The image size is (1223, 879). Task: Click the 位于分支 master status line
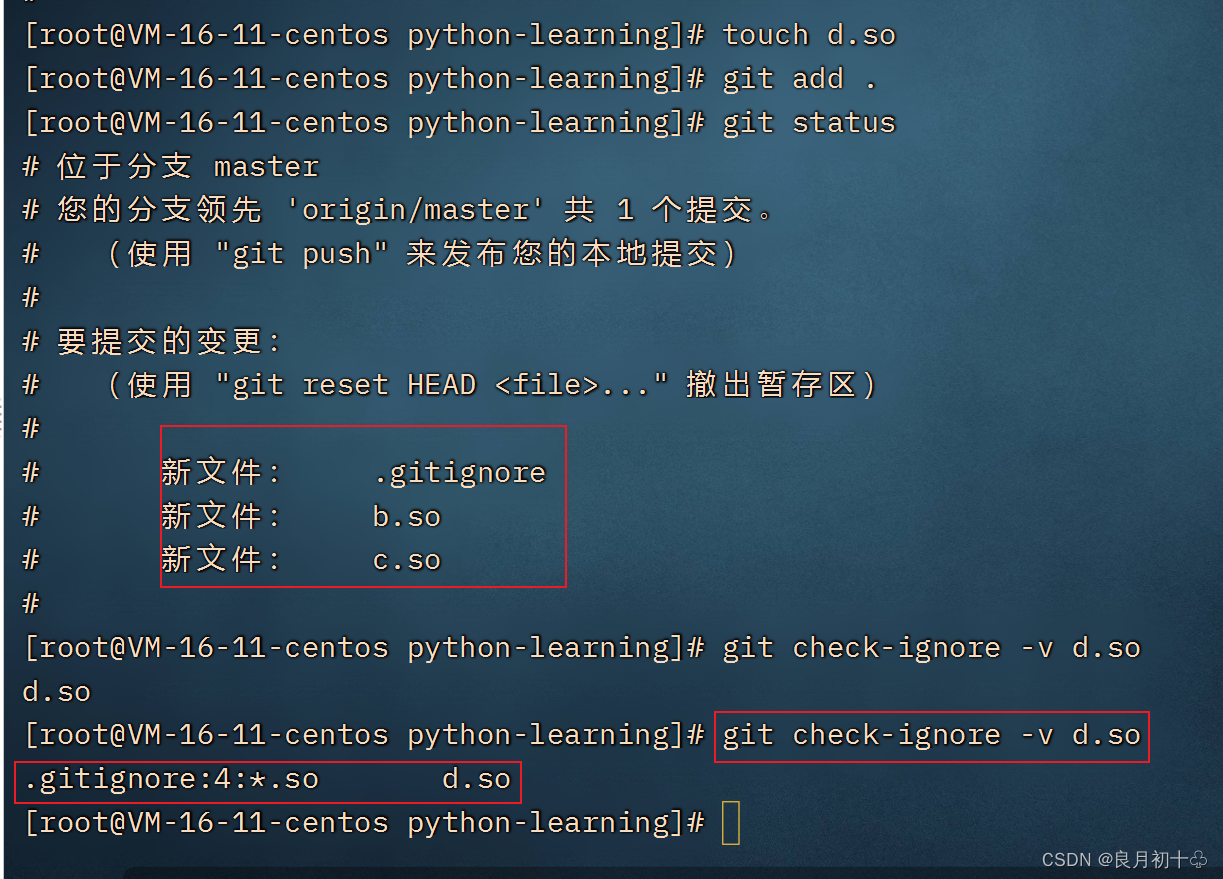pos(170,166)
